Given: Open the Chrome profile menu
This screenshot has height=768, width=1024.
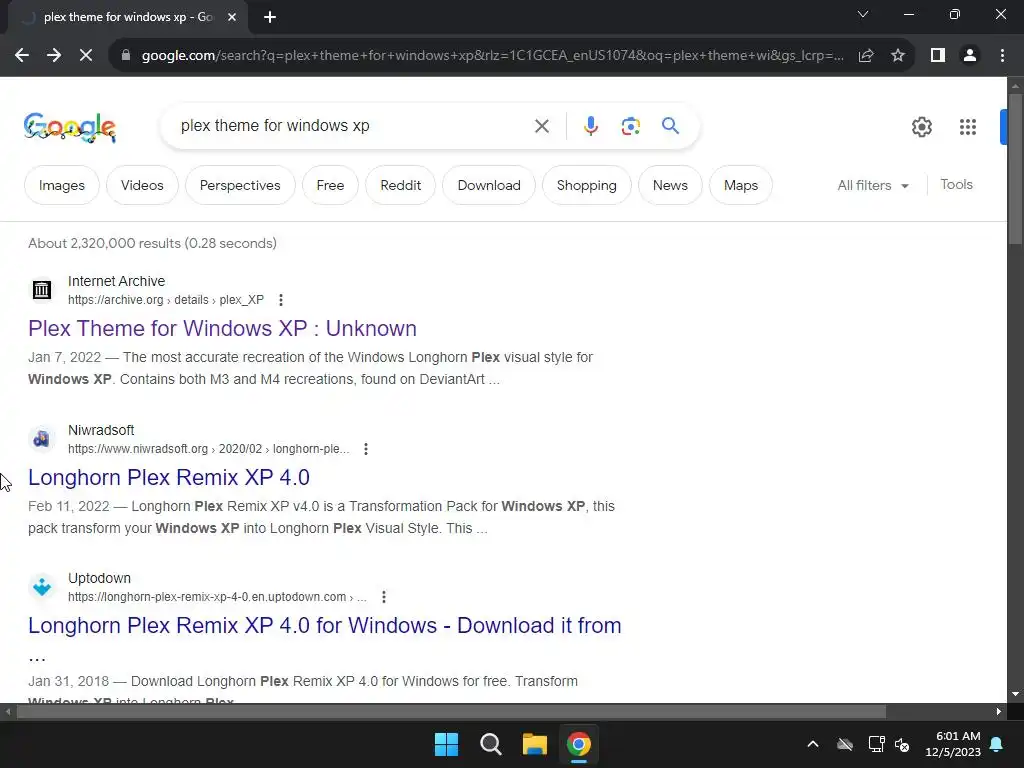Looking at the screenshot, I should point(970,56).
